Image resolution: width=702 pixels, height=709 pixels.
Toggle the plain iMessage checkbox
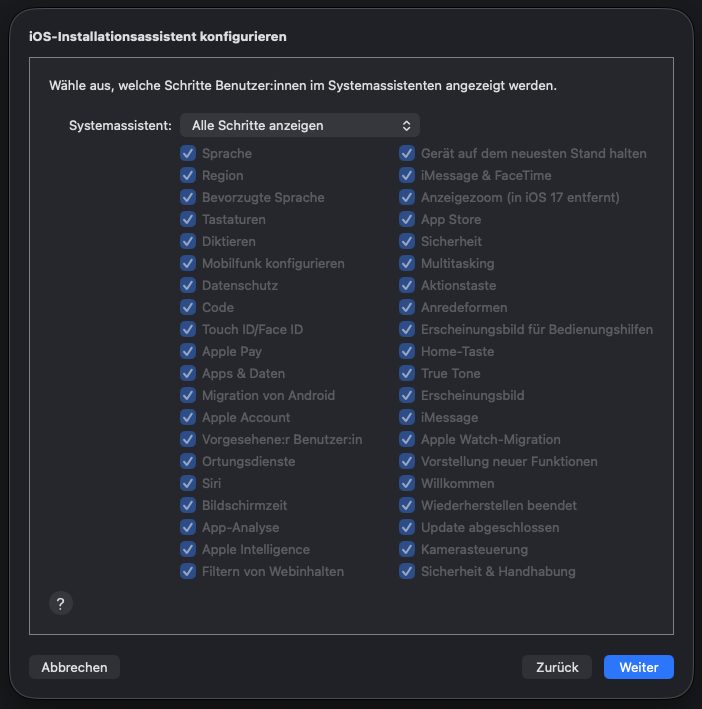[407, 417]
